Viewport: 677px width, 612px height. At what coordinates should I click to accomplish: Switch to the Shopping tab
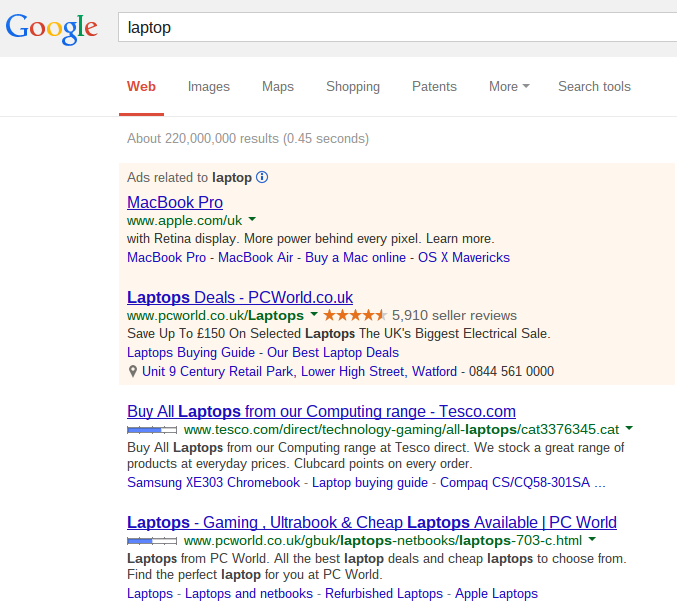click(x=353, y=86)
